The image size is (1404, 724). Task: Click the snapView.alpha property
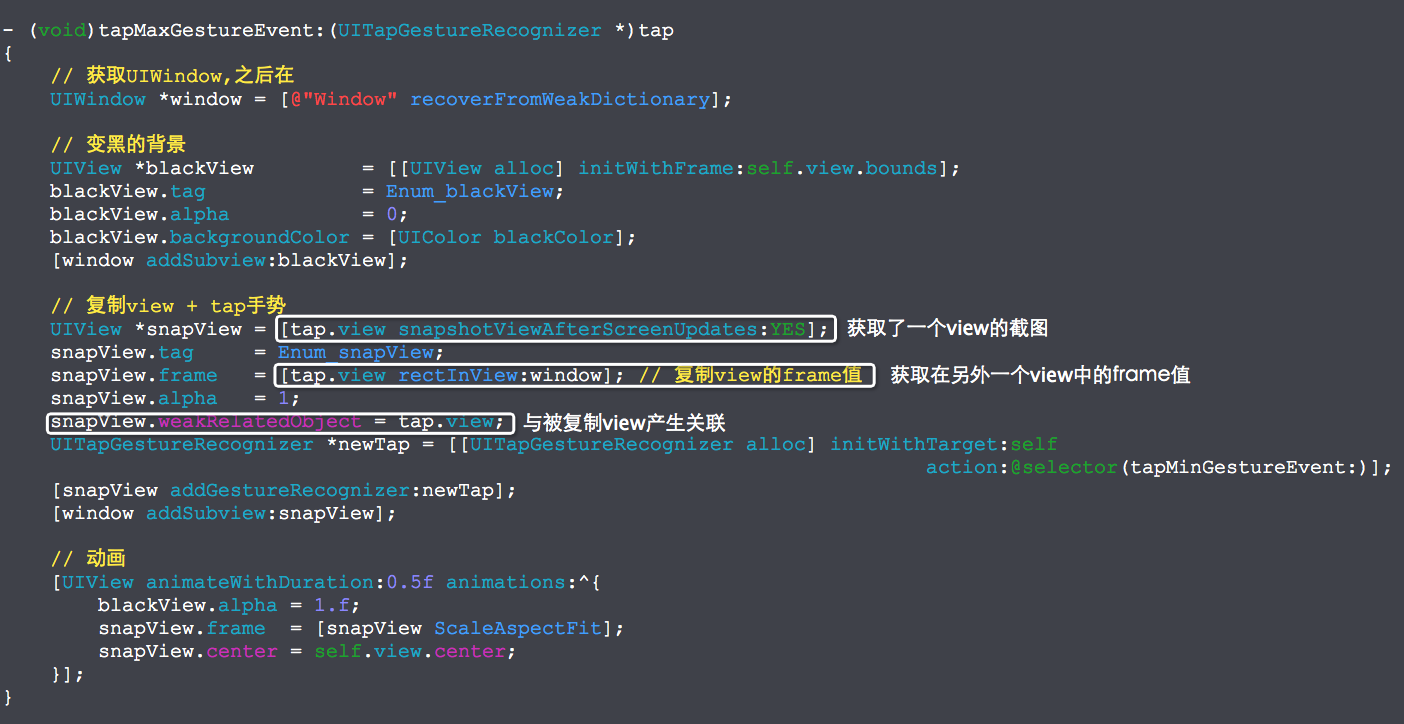click(x=134, y=398)
